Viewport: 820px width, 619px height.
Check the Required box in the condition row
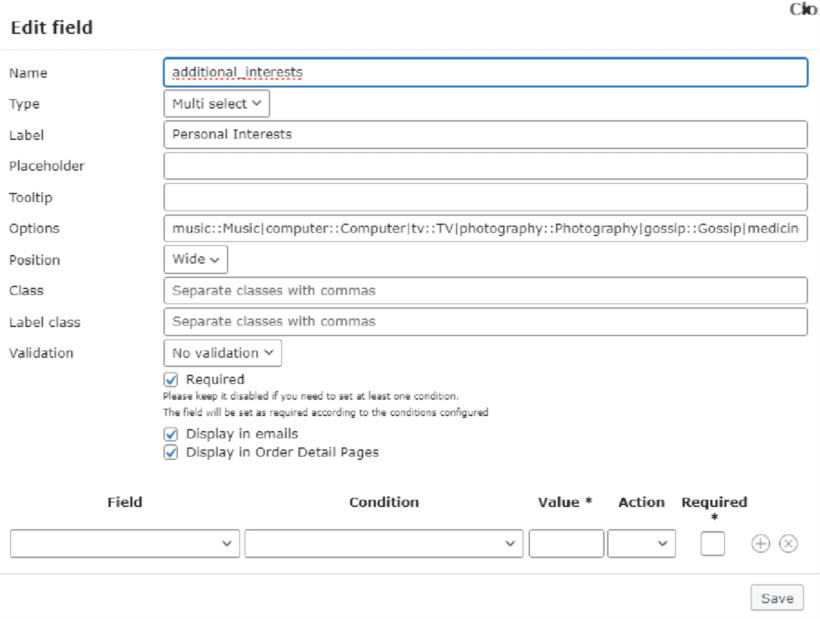click(712, 543)
